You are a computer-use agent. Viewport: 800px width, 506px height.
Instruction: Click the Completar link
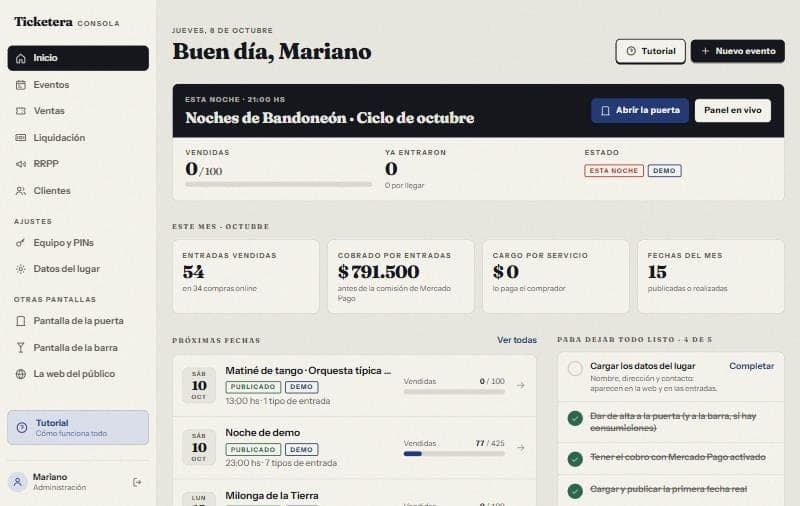click(x=752, y=366)
